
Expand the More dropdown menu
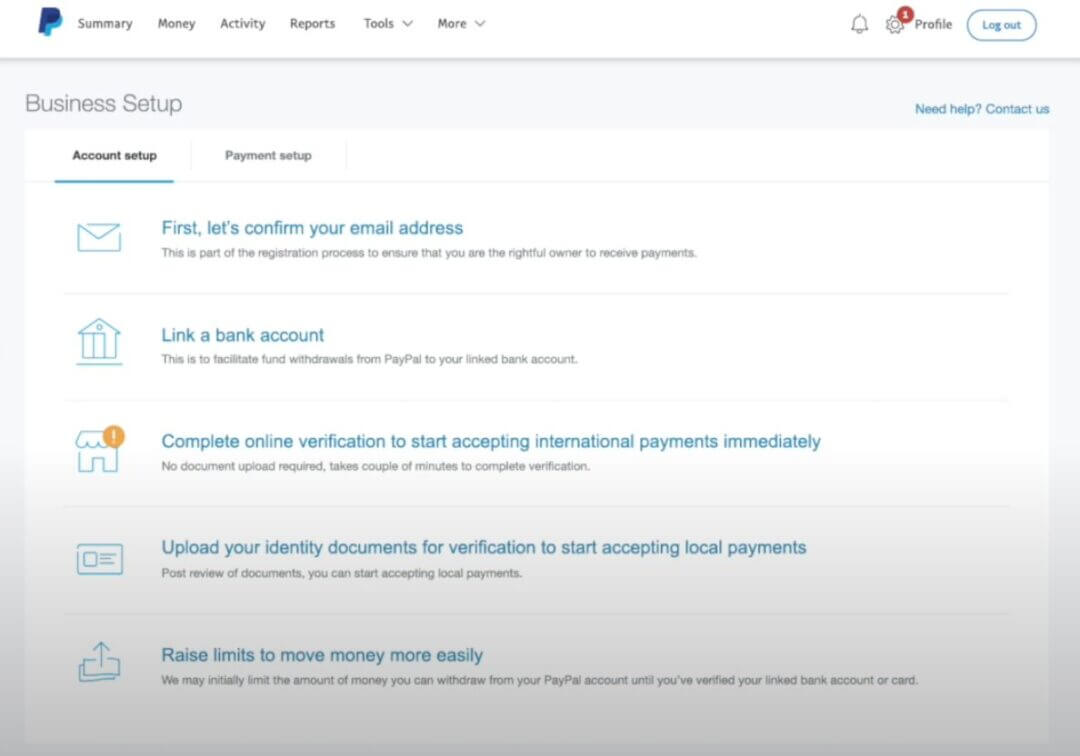[461, 23]
